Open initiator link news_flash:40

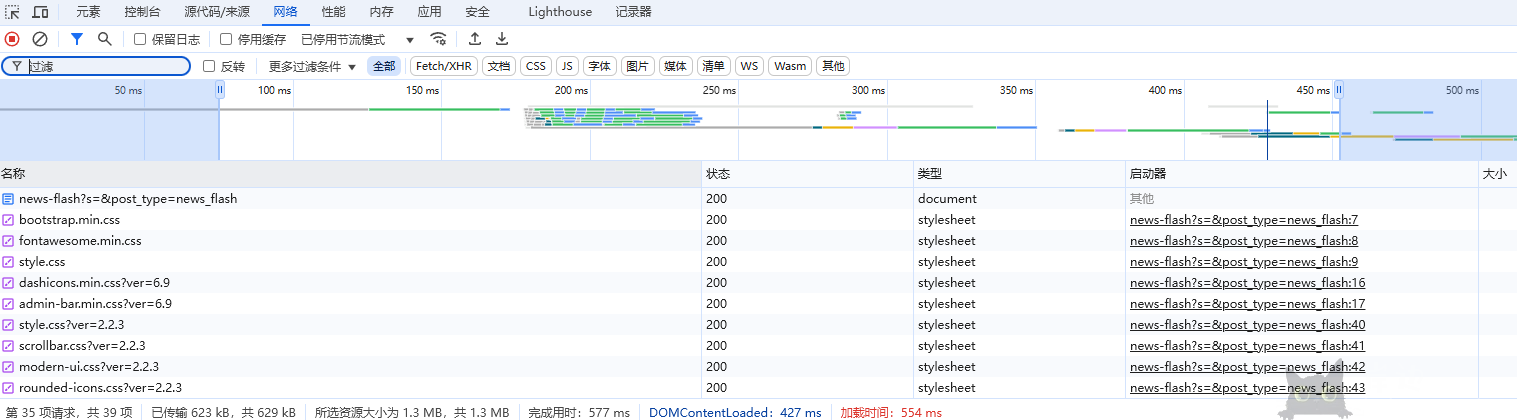coord(1247,325)
